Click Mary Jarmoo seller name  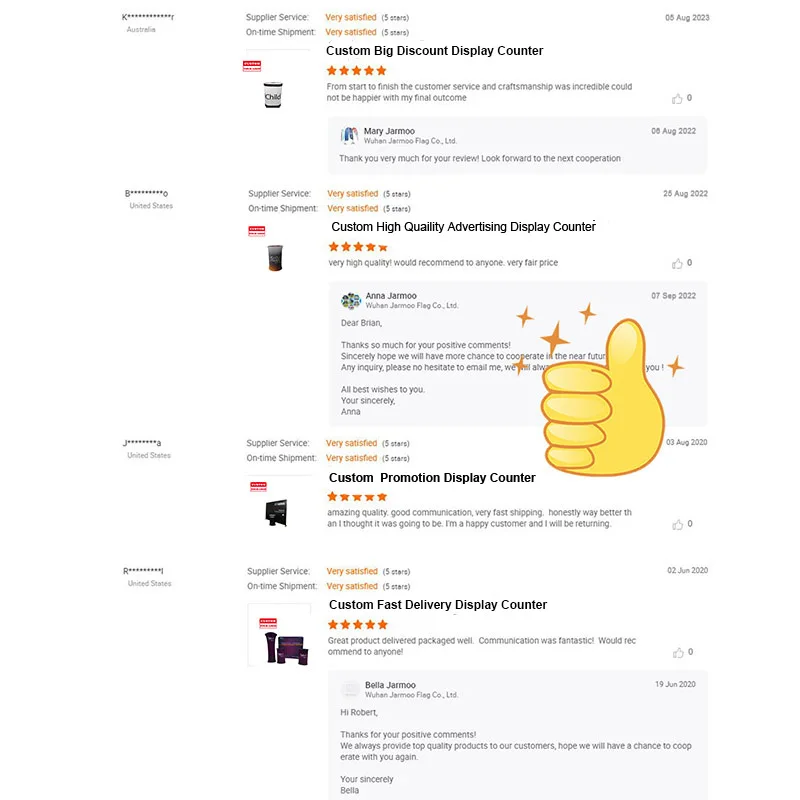click(x=389, y=131)
